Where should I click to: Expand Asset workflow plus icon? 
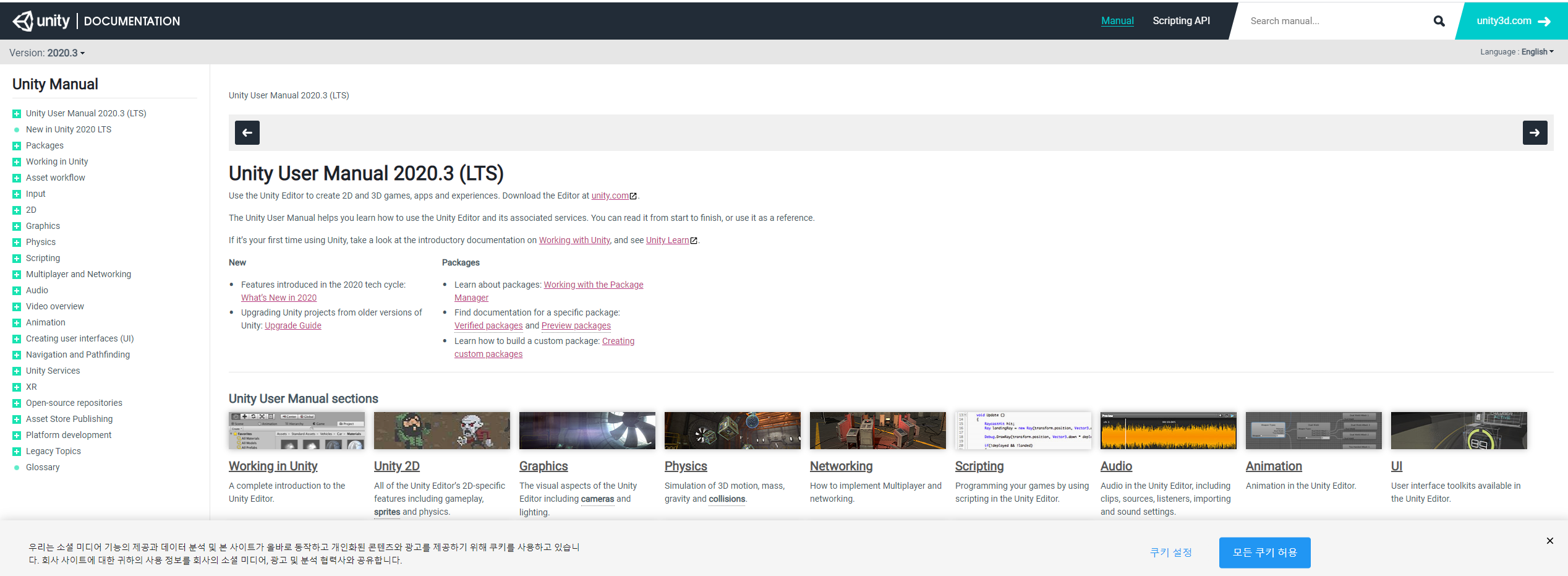pyautogui.click(x=17, y=178)
